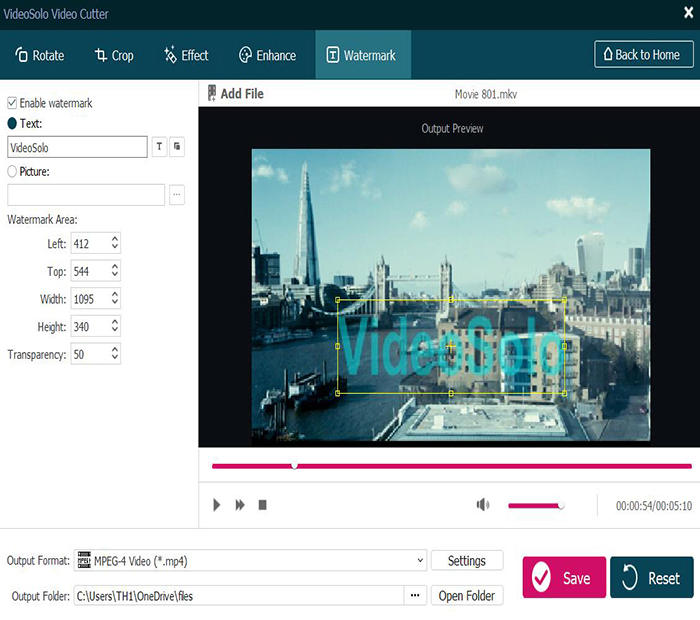Adjust the volume slider handle
This screenshot has height=620, width=700.
pyautogui.click(x=561, y=506)
